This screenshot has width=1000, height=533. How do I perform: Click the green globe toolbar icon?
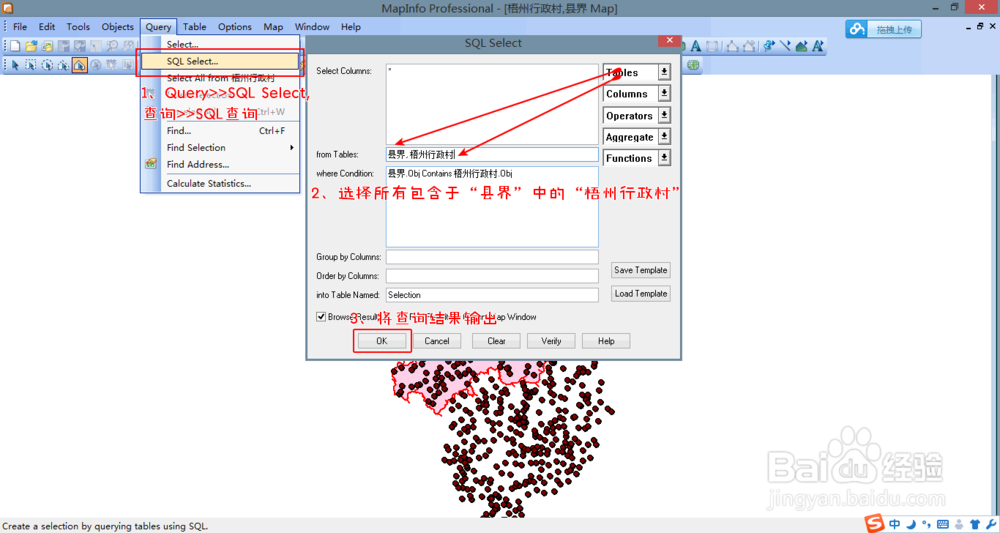click(693, 64)
